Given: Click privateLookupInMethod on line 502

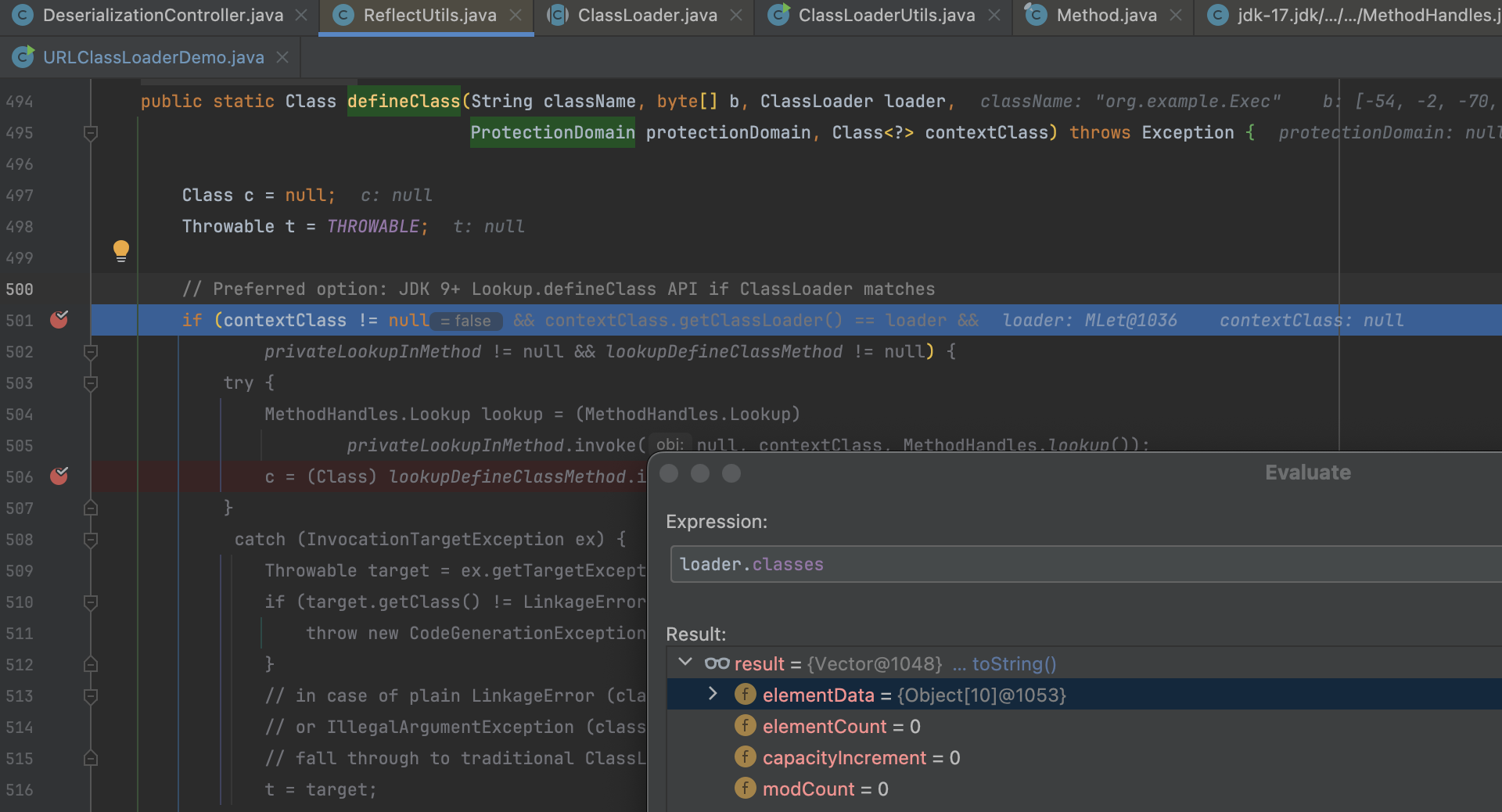Looking at the screenshot, I should point(372,352).
